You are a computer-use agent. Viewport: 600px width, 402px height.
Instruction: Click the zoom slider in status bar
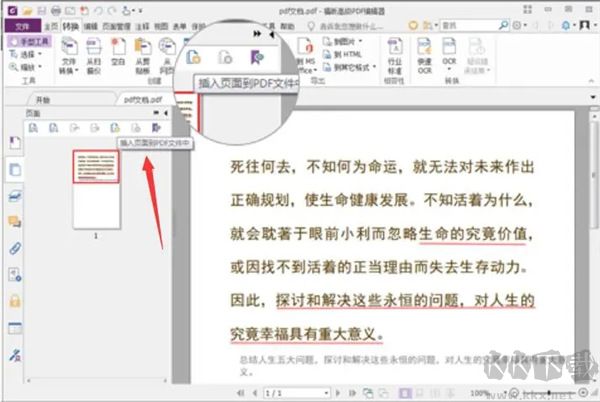(549, 393)
